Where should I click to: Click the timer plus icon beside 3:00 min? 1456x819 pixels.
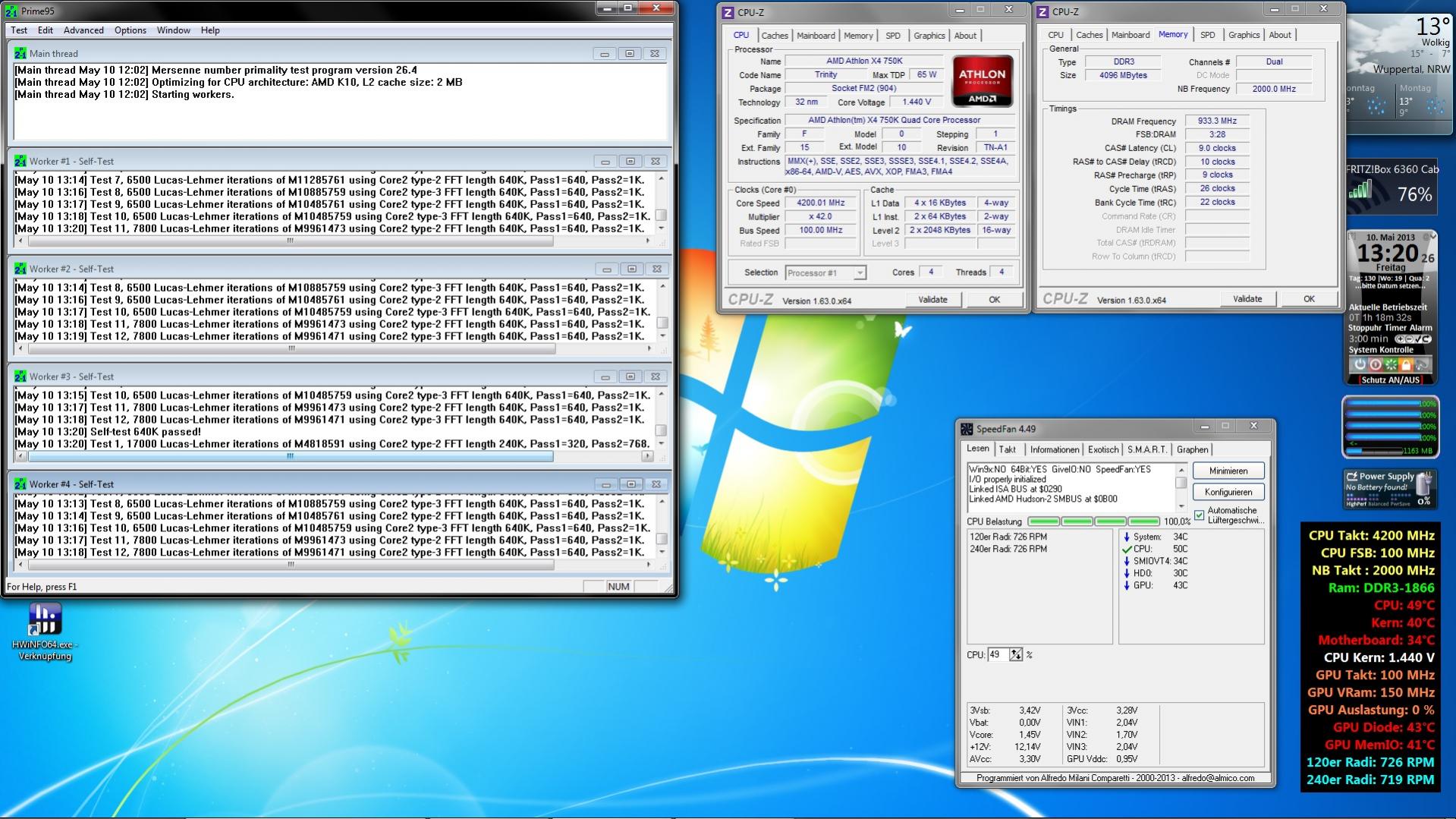(x=1401, y=339)
